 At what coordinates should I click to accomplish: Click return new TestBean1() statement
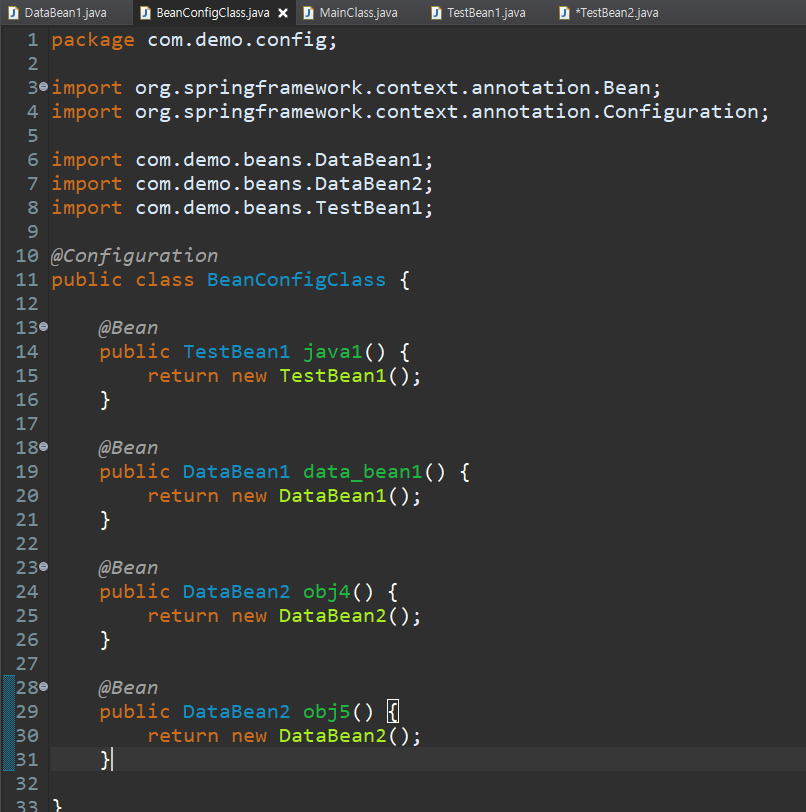(284, 376)
